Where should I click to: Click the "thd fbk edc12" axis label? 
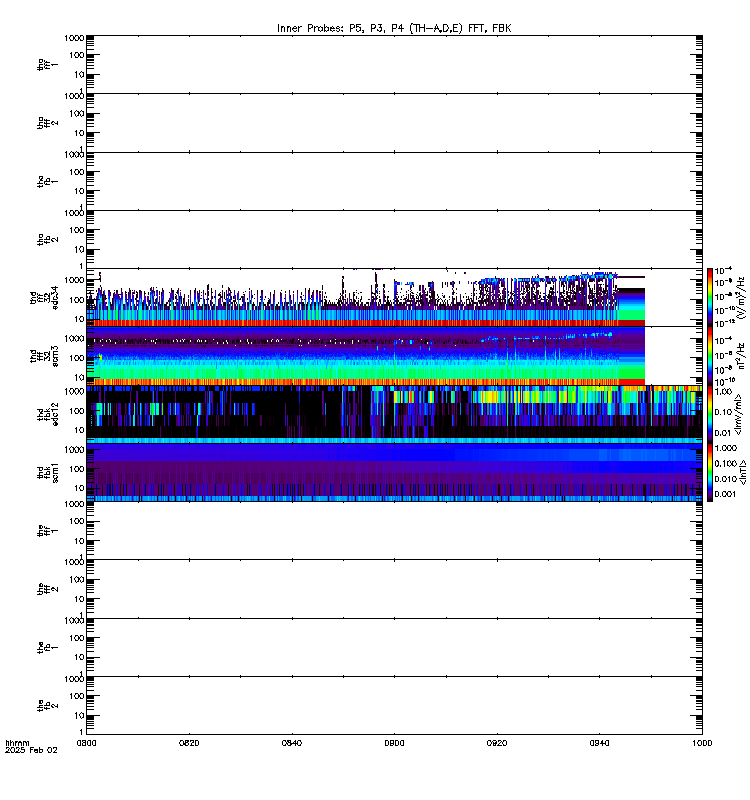[47, 414]
